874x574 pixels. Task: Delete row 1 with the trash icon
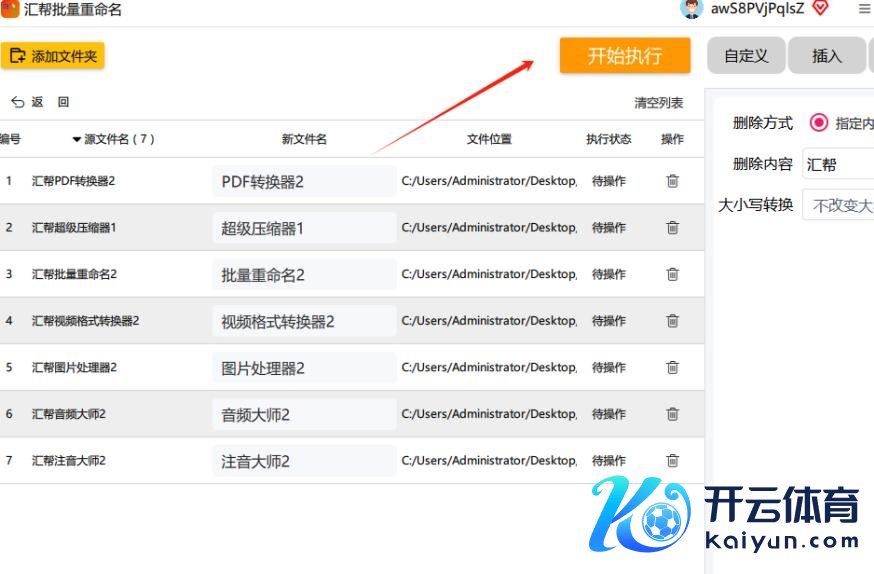pyautogui.click(x=672, y=181)
